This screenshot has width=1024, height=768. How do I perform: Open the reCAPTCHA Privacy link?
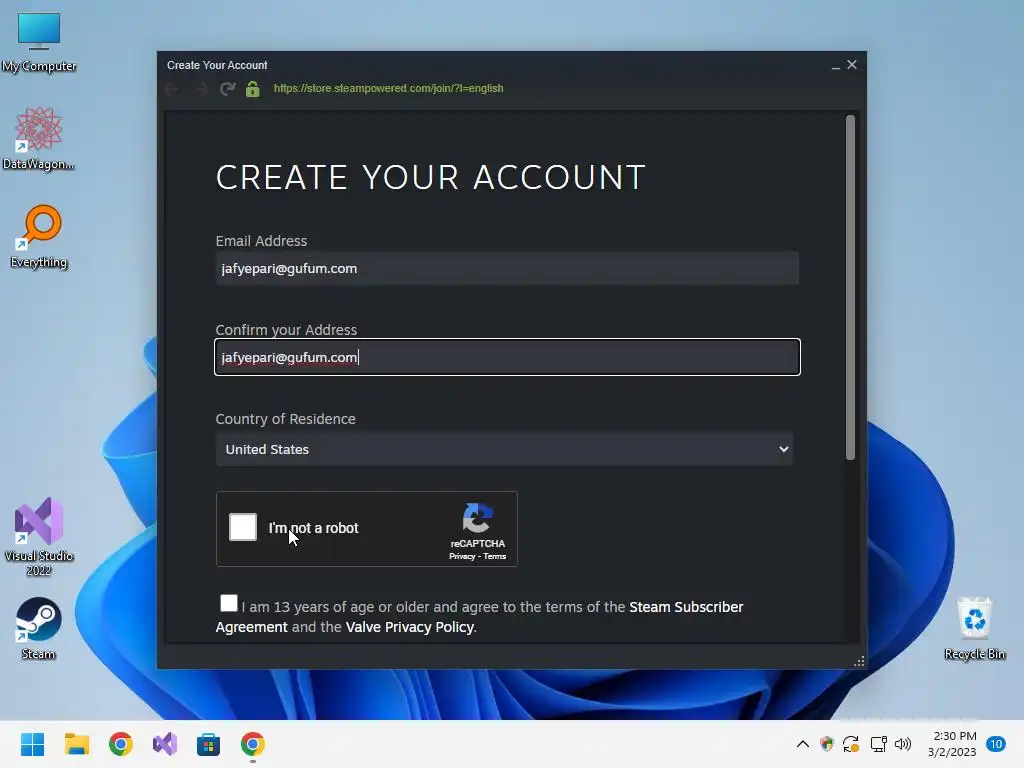[x=462, y=556]
